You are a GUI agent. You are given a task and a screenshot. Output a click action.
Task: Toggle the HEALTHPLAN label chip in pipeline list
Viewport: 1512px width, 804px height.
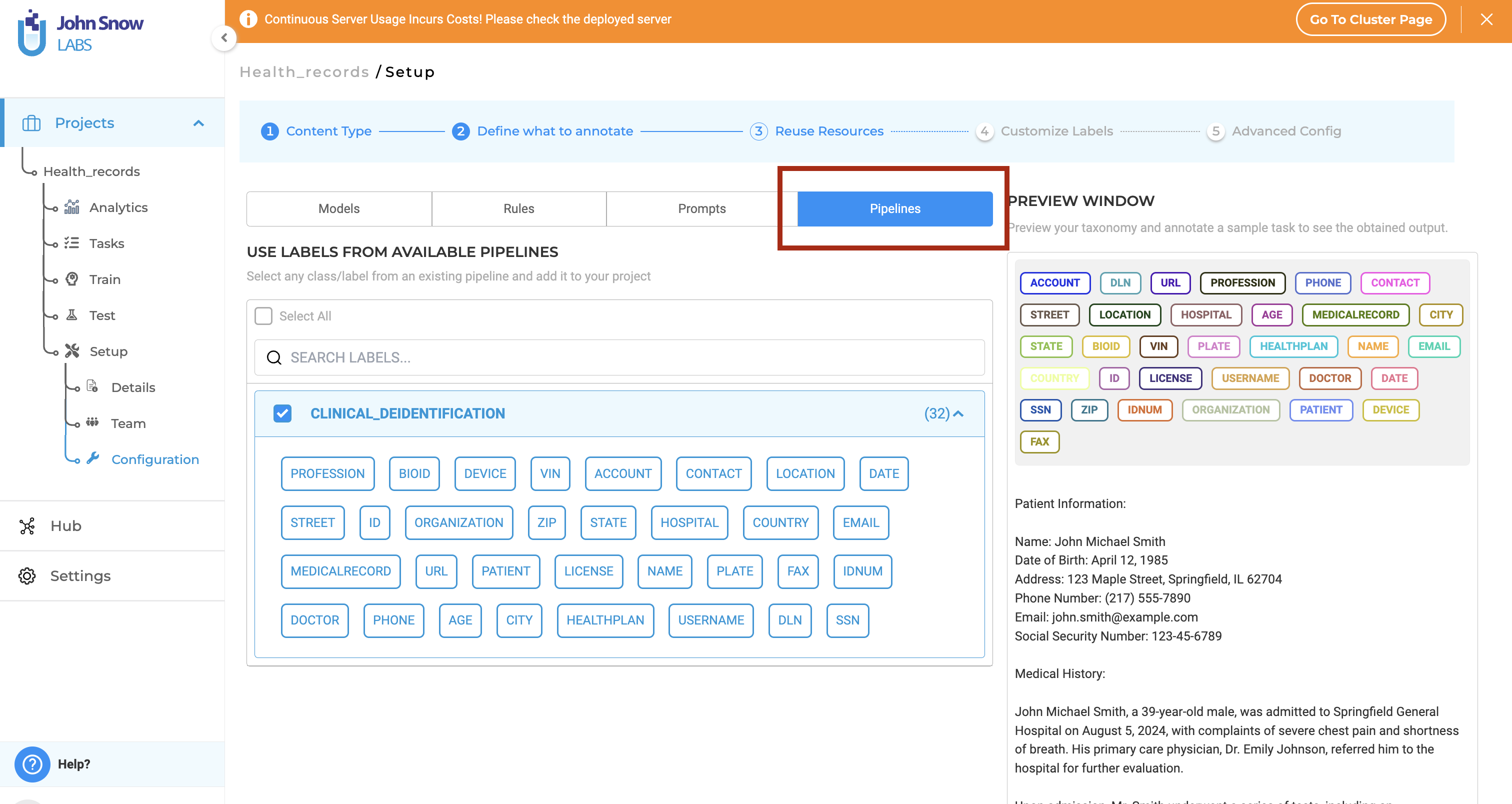pos(605,620)
